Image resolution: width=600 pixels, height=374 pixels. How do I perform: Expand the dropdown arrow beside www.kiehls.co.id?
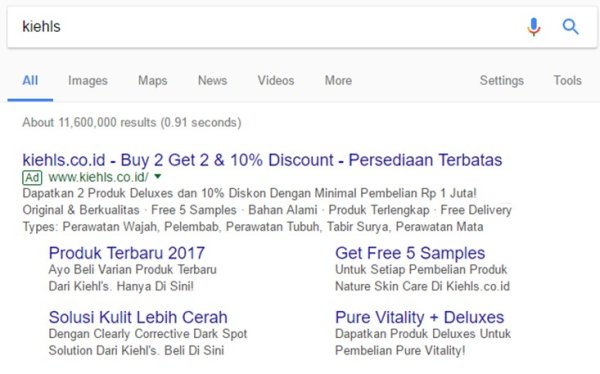tap(158, 176)
